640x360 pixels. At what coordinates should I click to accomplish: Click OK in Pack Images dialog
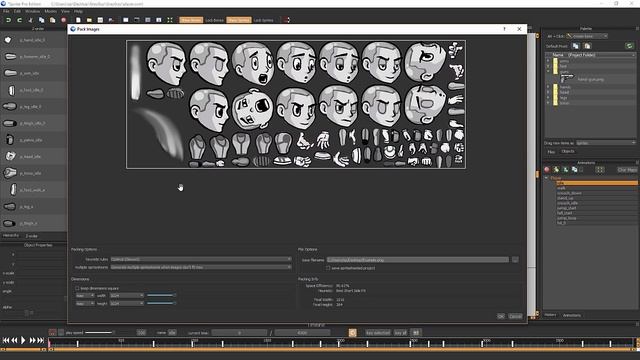[501, 316]
